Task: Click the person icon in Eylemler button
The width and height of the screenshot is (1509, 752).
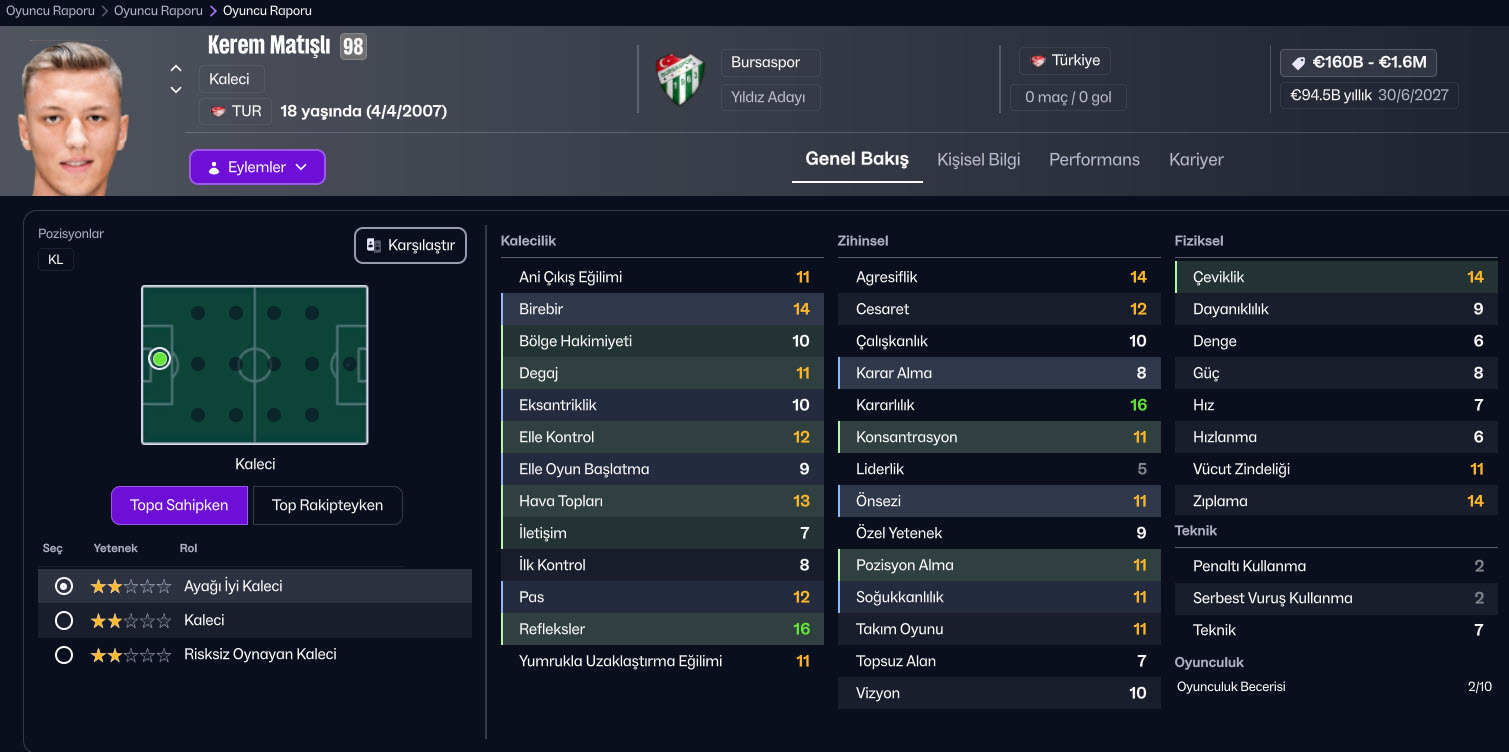Action: click(213, 168)
